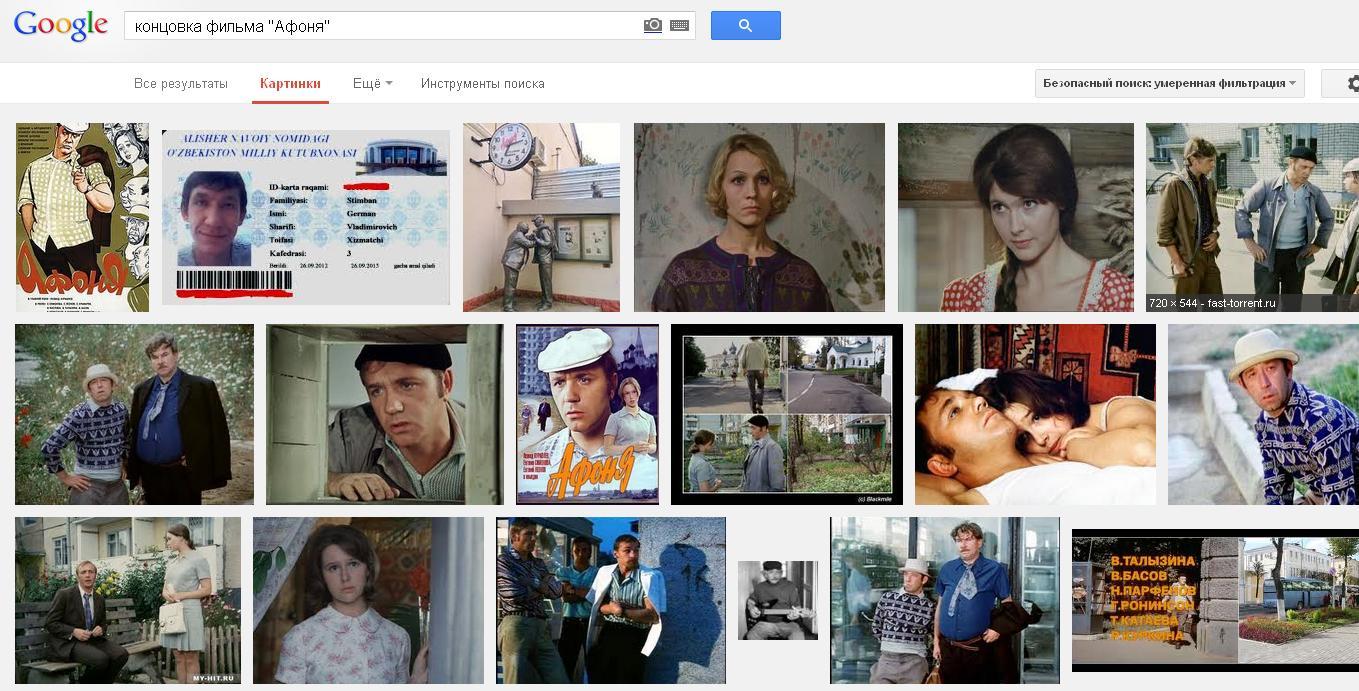1359x691 pixels.
Task: Open the "Безопасный поиск" filter dropdown
Action: tap(1169, 83)
